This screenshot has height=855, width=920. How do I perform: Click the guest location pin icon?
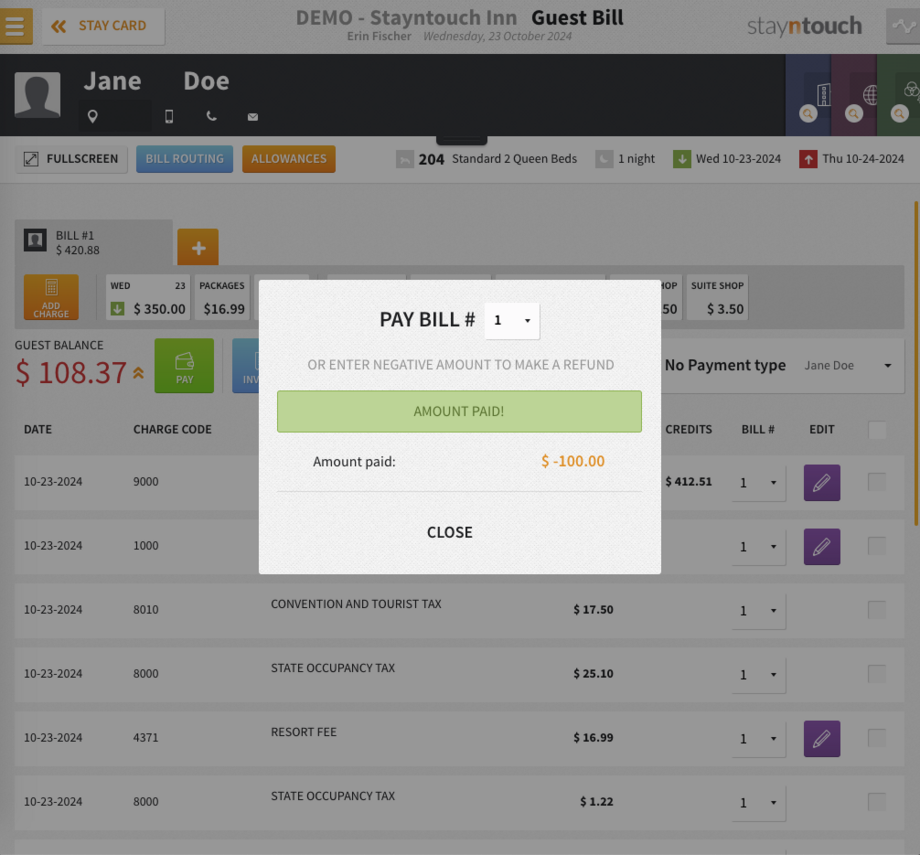93,116
